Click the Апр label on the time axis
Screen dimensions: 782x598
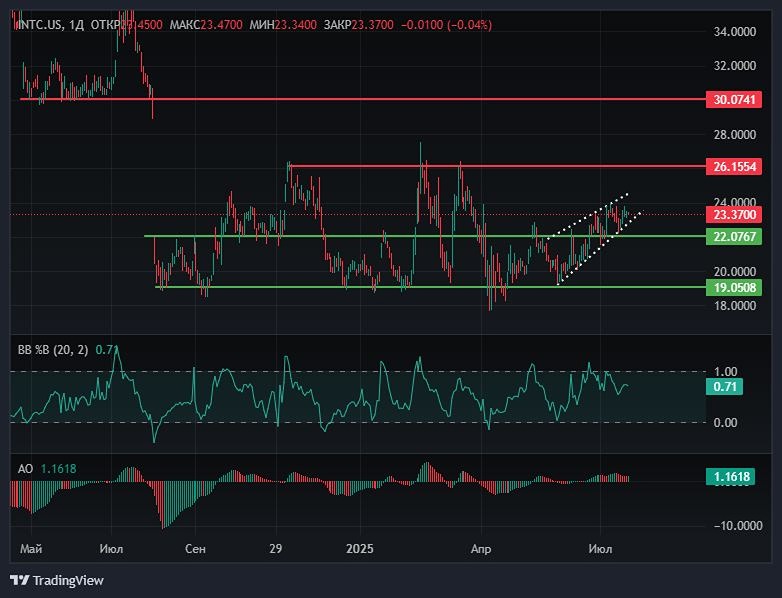click(481, 549)
